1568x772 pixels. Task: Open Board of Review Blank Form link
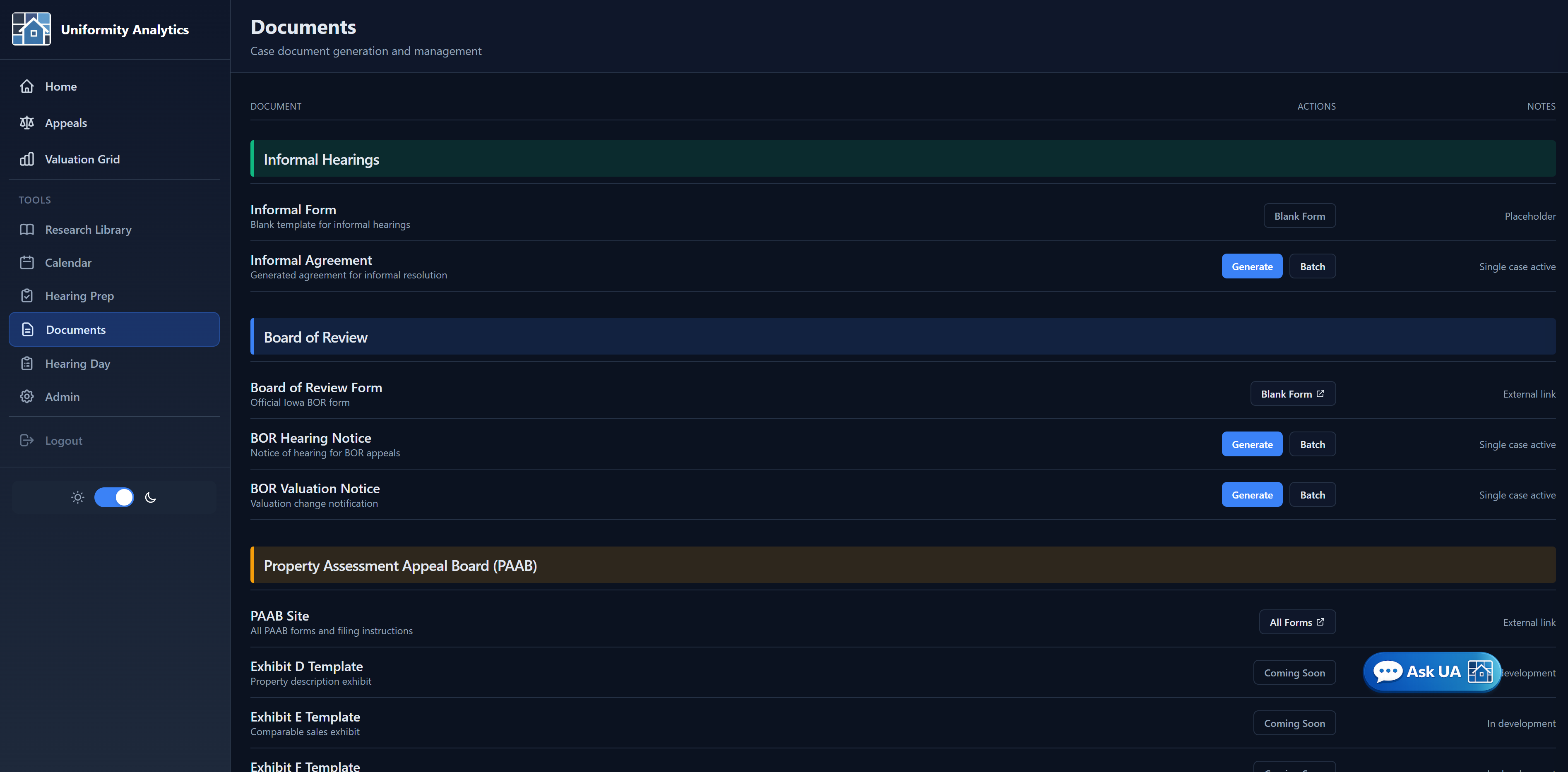point(1292,394)
